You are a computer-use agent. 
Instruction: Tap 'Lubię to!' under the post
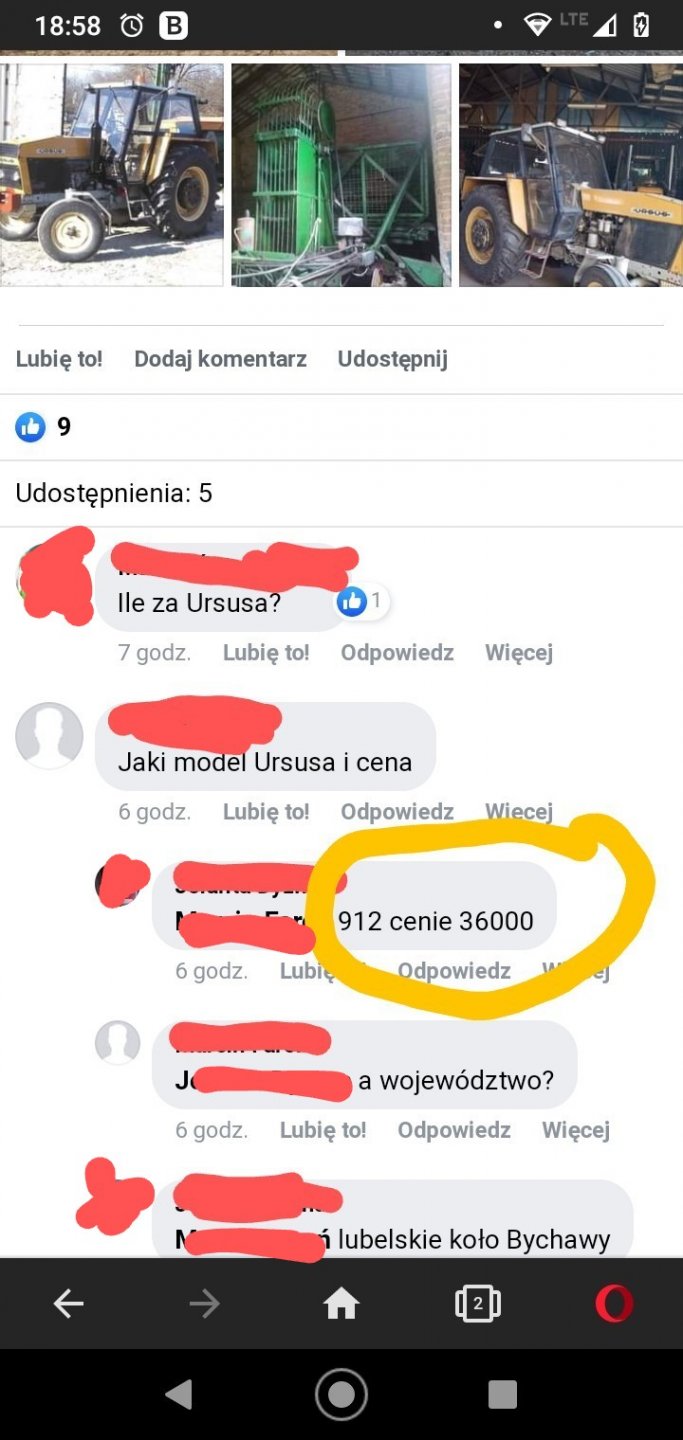click(59, 359)
